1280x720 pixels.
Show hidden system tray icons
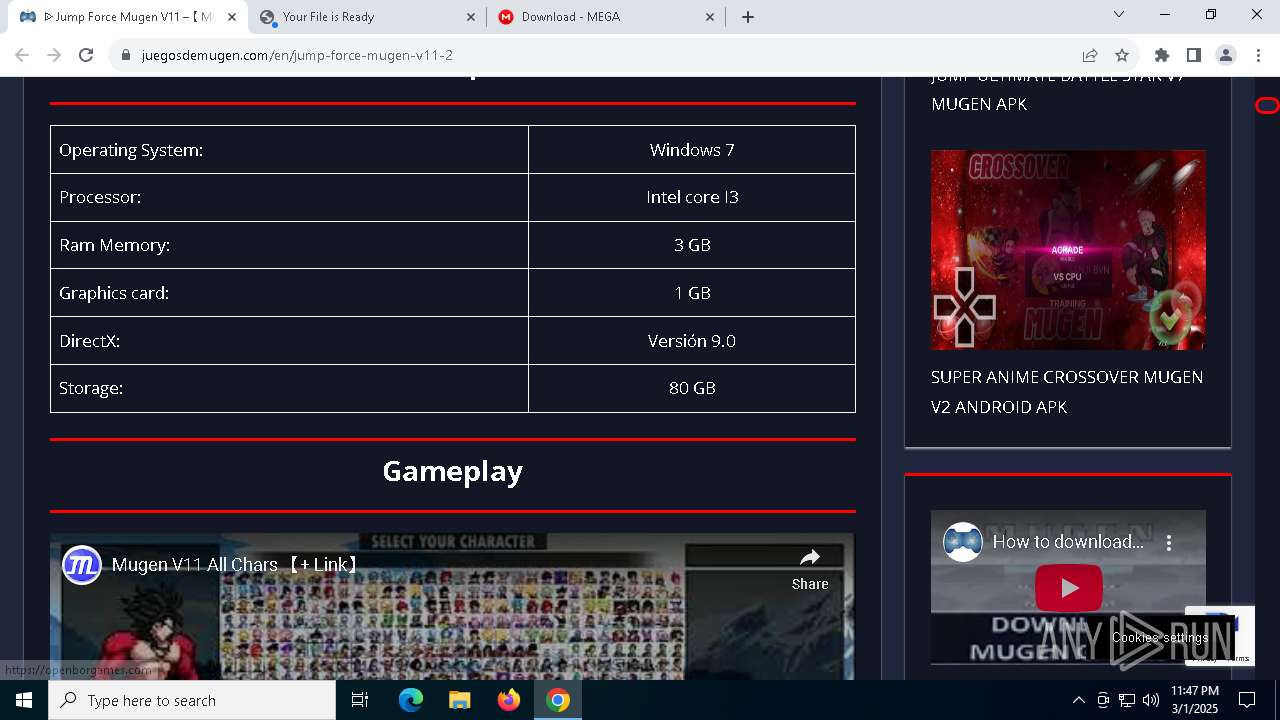click(x=1078, y=700)
